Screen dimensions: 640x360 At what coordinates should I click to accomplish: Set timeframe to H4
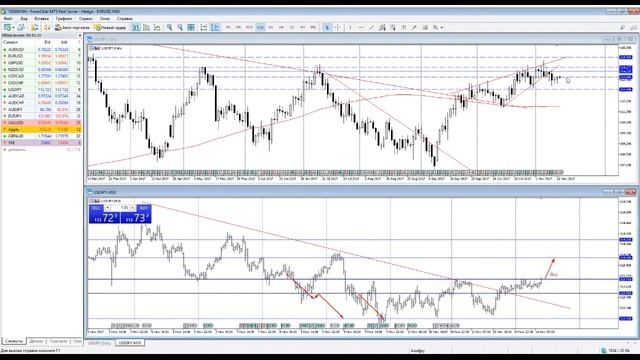[281, 27]
